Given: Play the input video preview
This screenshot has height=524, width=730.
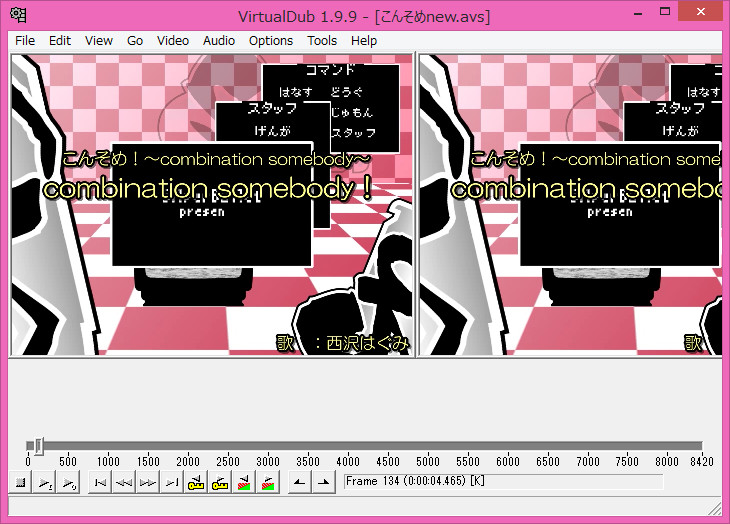Looking at the screenshot, I should [x=44, y=482].
